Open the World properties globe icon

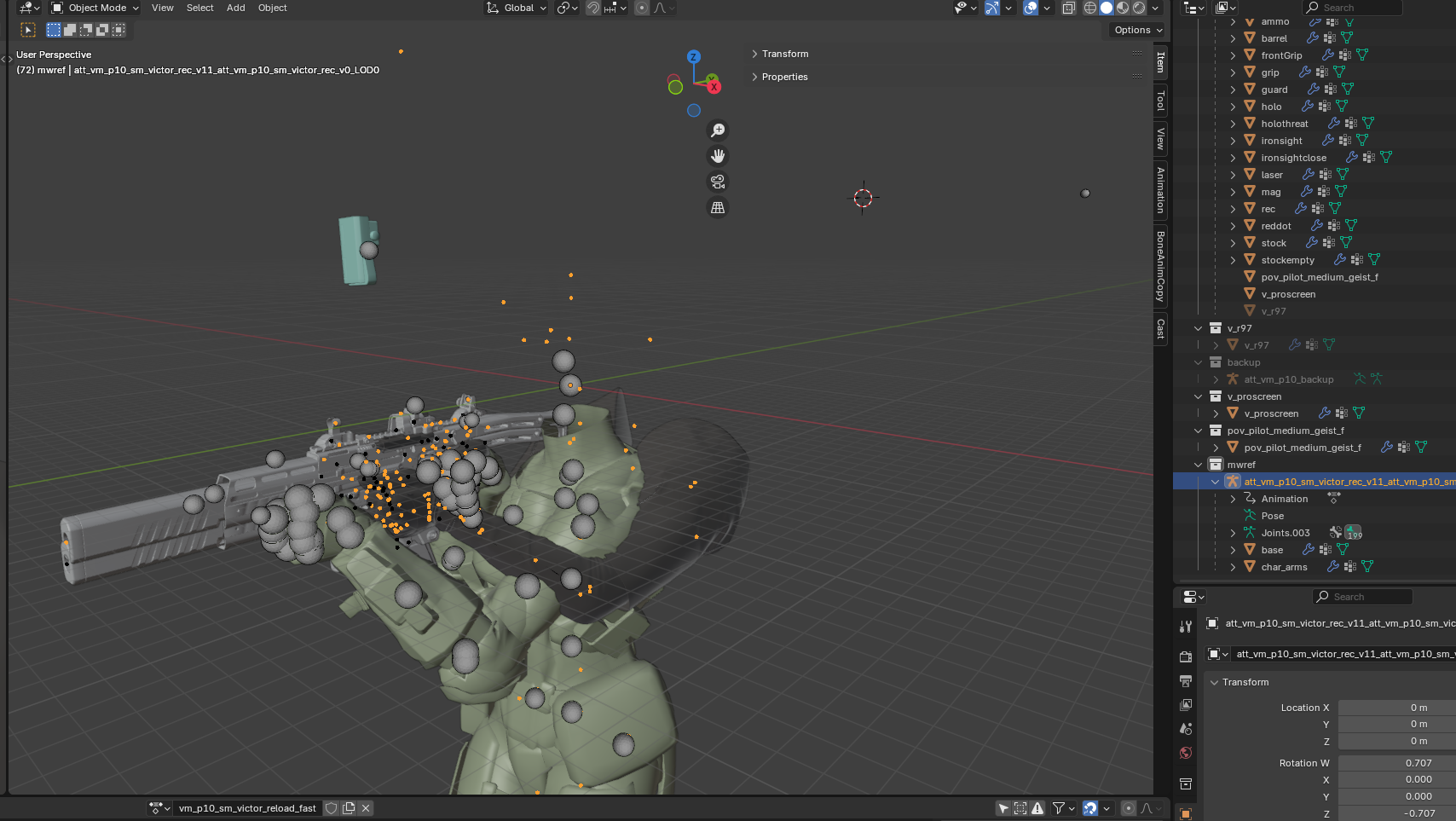click(1186, 753)
